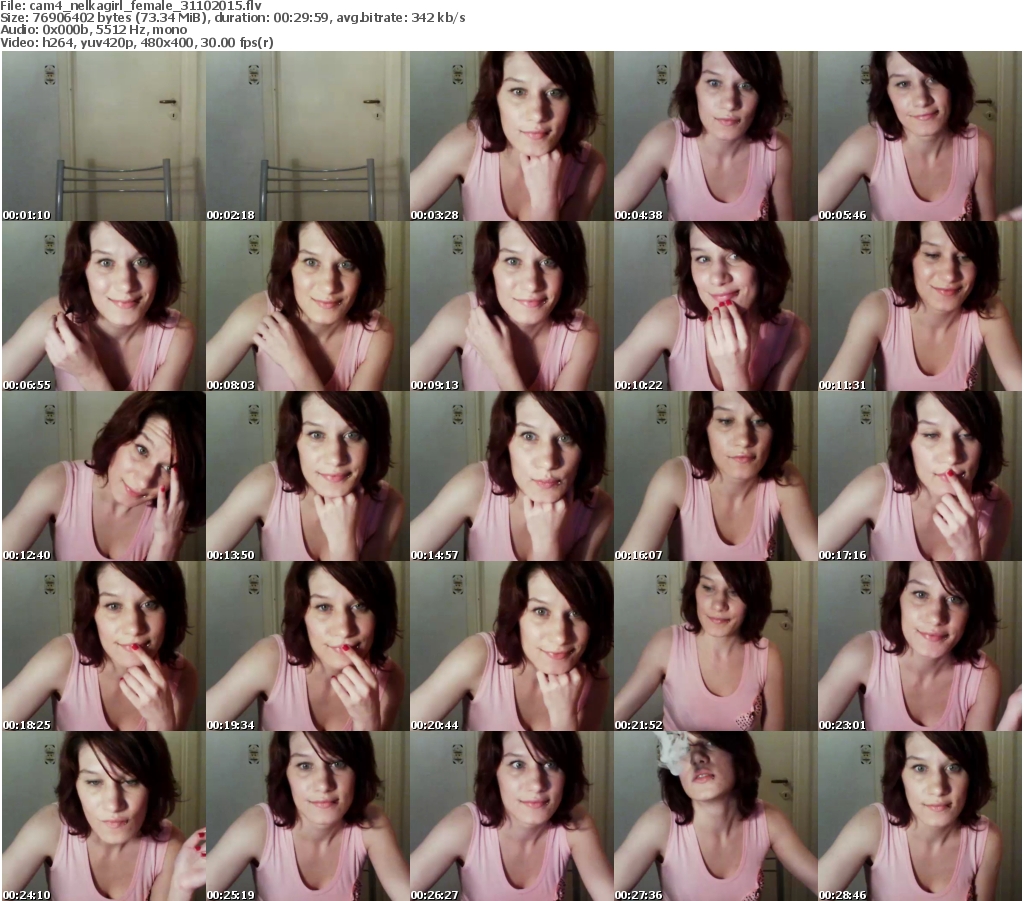Pick the frame at 00:18:25
This screenshot has width=1024, height=901.
104,646
